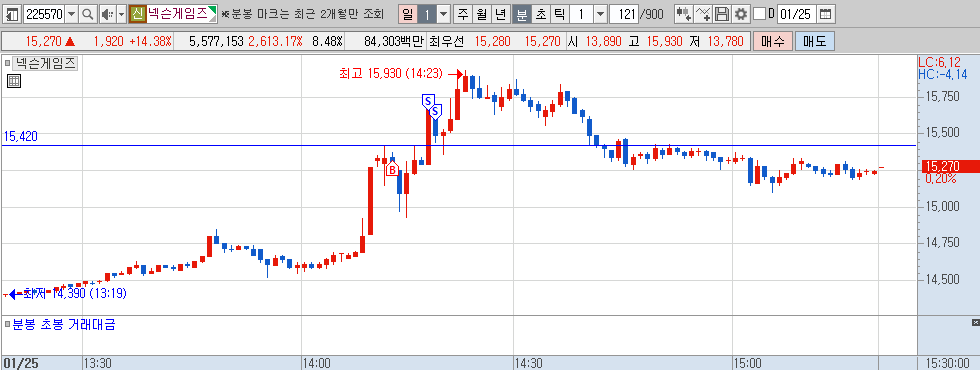Show data table grid icon under 넥슨게임즈
Image resolution: width=980 pixels, height=370 pixels.
(x=14, y=81)
